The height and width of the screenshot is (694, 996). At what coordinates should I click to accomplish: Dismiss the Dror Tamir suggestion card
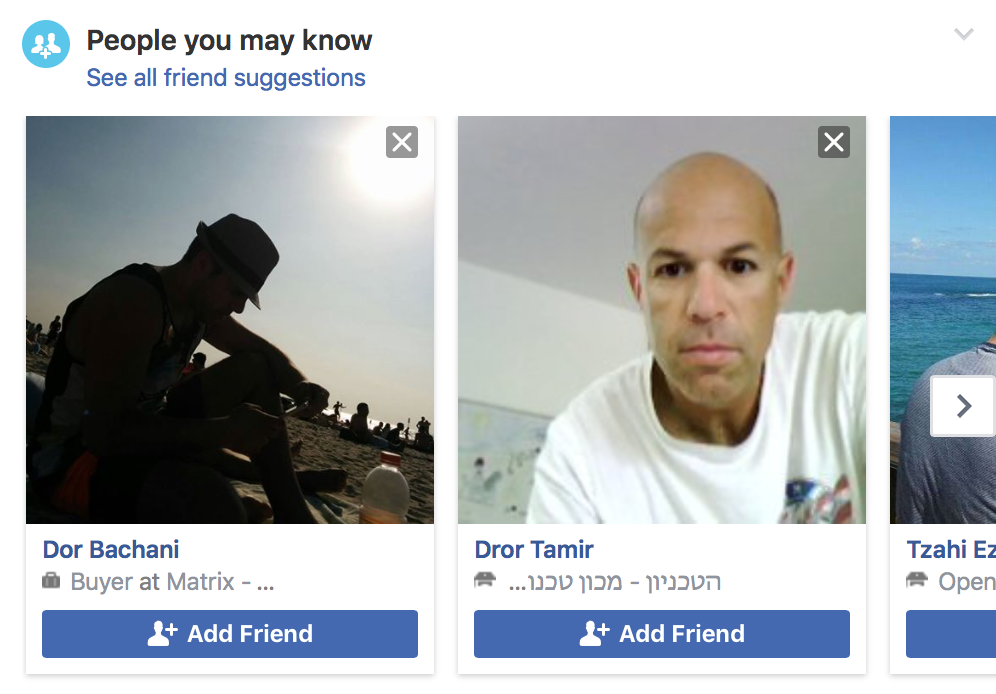tap(834, 142)
